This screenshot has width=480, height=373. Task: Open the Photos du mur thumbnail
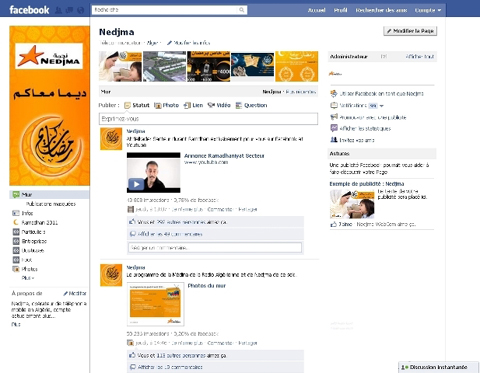pyautogui.click(x=155, y=304)
